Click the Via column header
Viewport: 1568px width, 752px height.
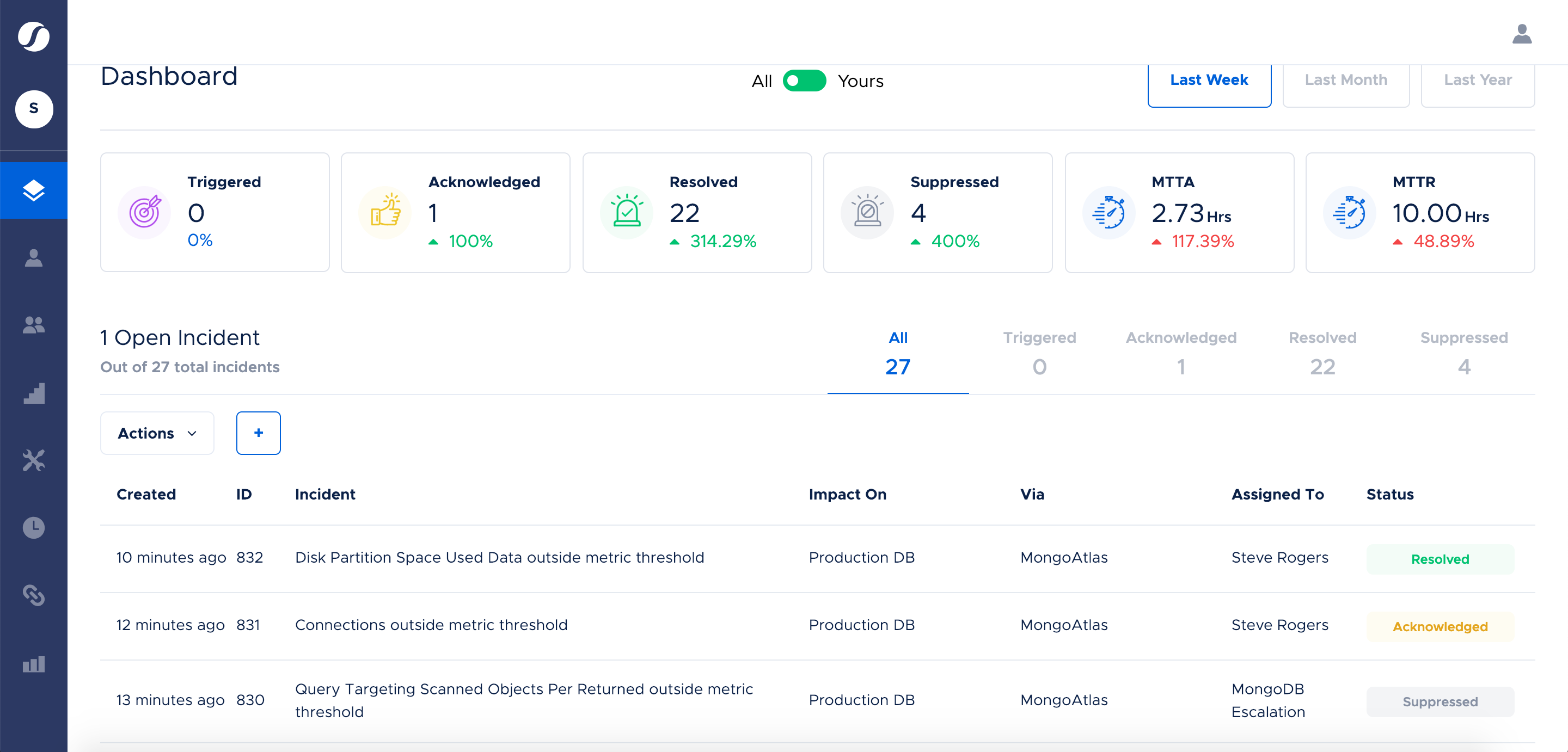pos(1032,494)
